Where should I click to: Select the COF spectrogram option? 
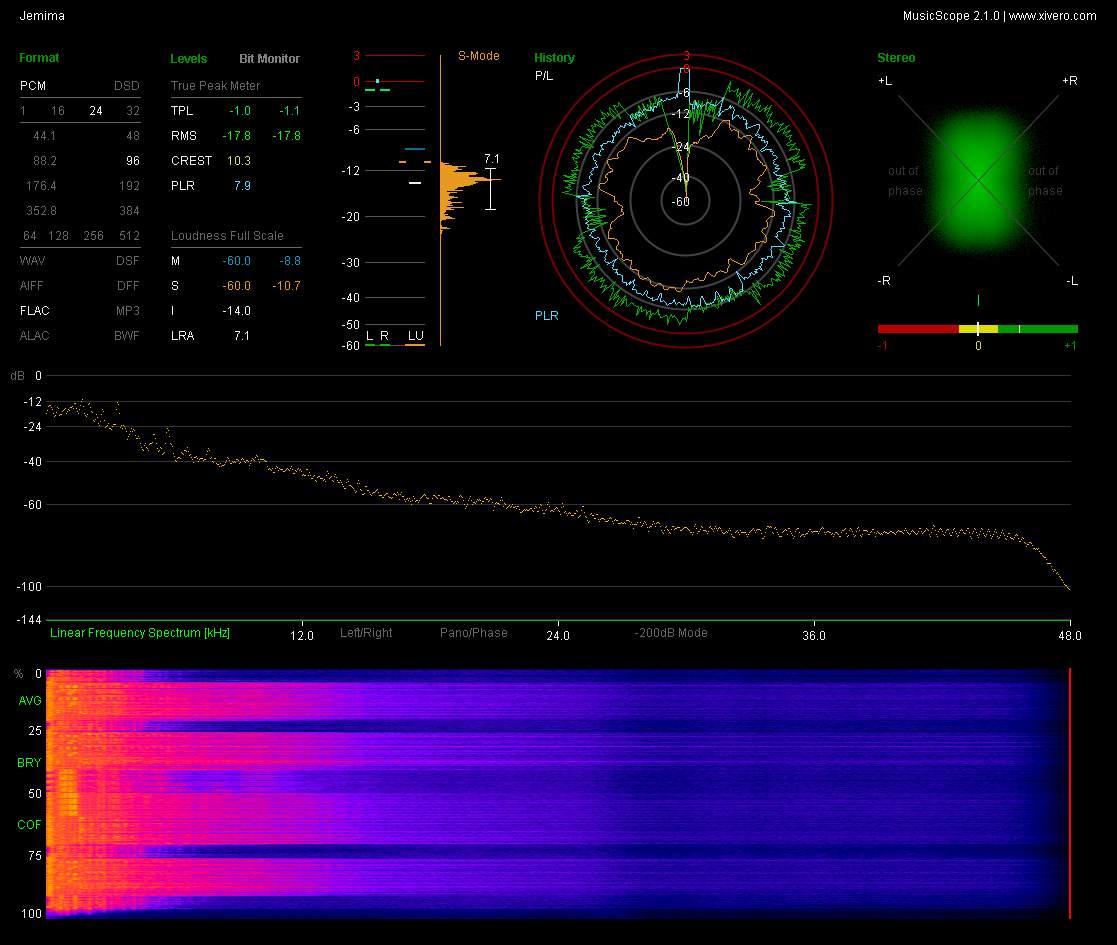pyautogui.click(x=29, y=825)
